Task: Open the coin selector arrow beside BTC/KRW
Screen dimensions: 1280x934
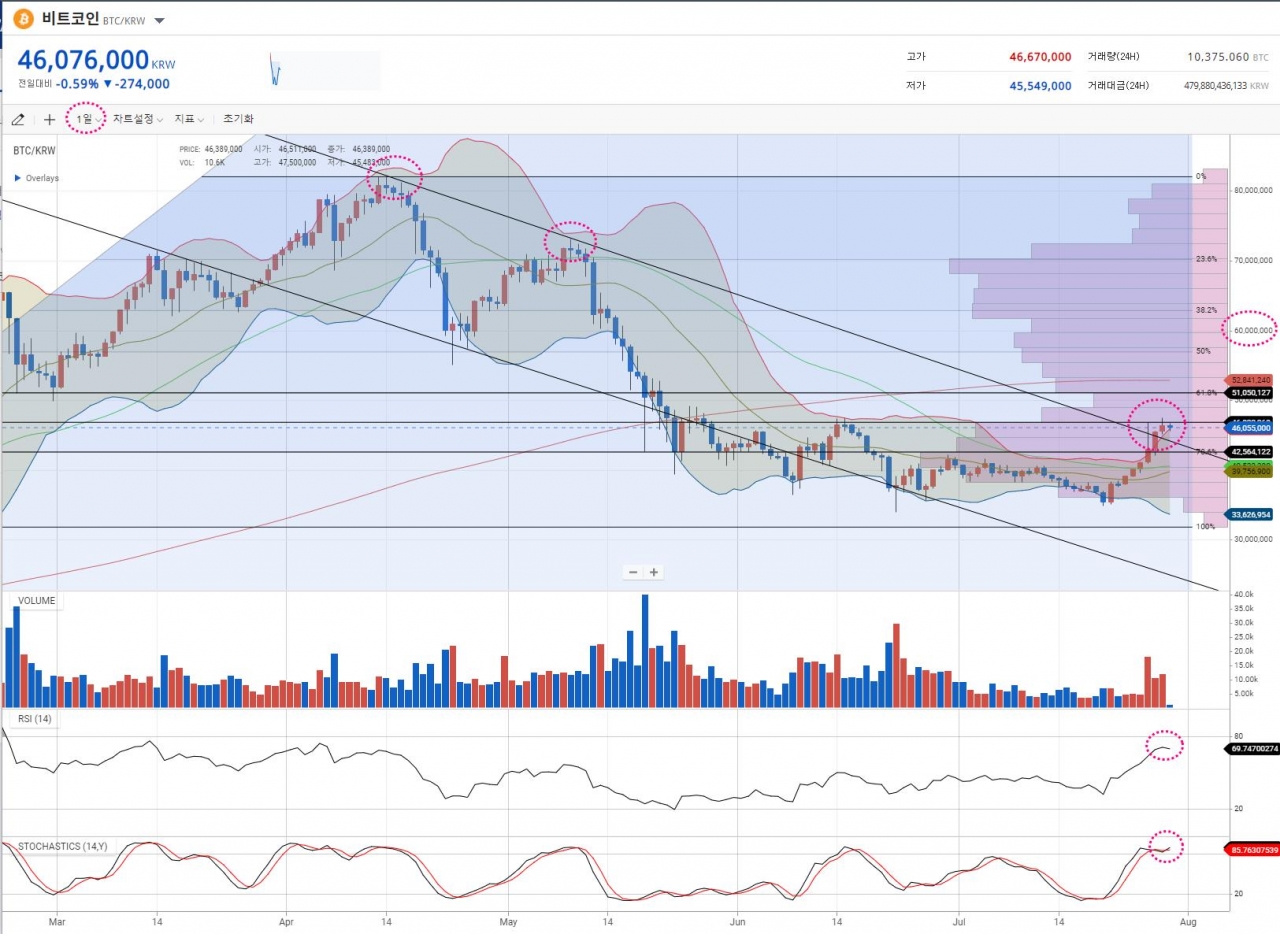Action: click(160, 20)
